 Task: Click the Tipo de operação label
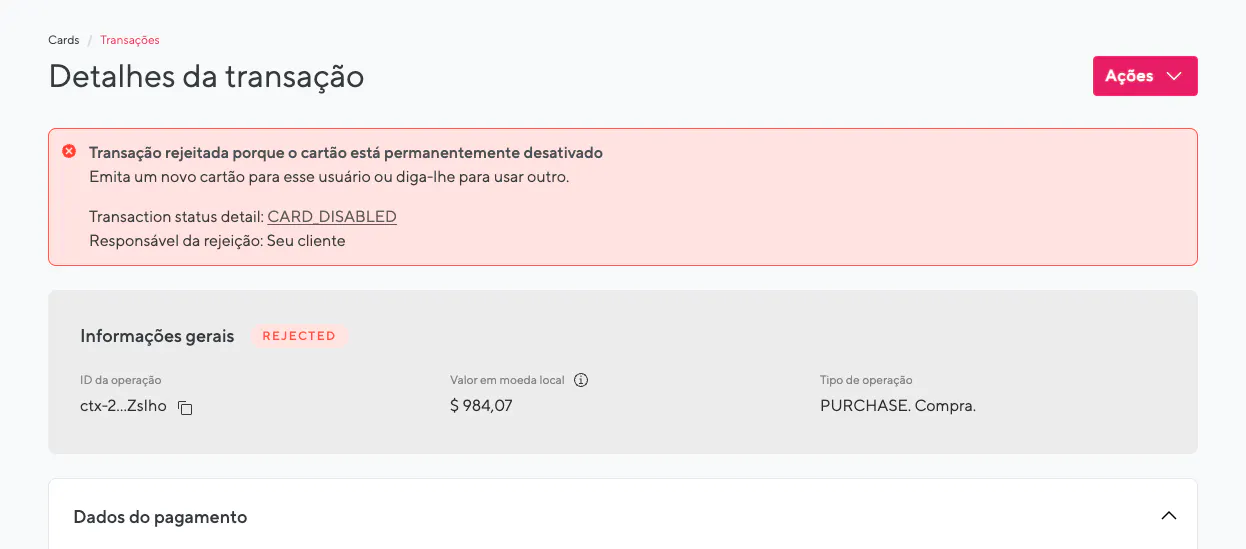click(x=866, y=380)
